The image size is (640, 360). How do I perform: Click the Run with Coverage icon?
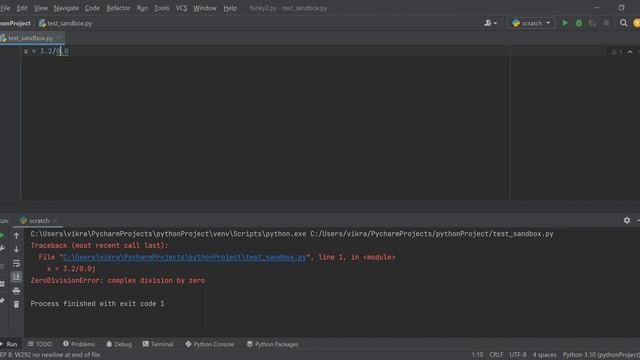pyautogui.click(x=592, y=23)
